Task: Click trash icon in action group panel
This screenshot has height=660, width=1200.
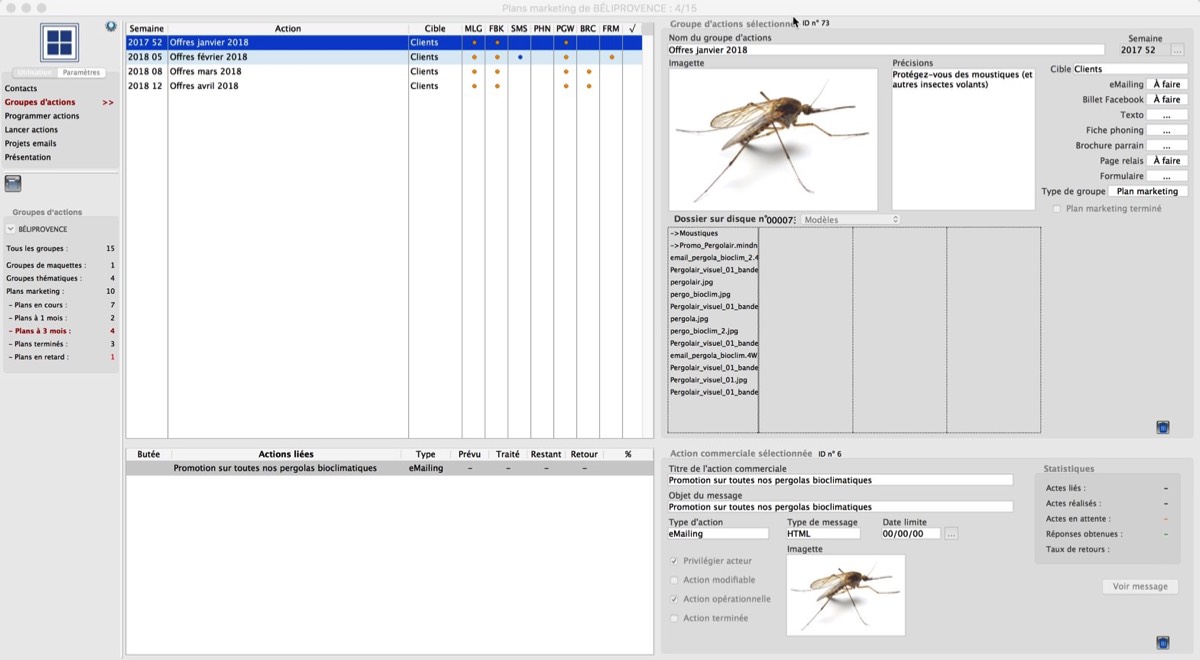Action: [x=1163, y=427]
